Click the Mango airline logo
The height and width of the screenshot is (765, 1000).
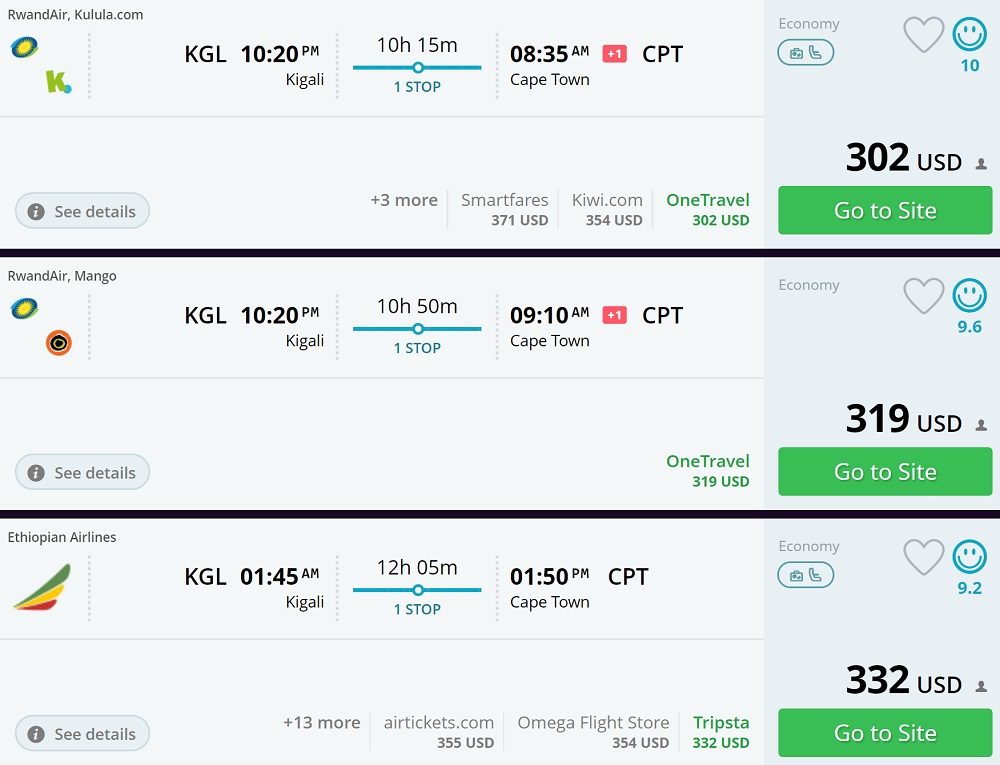[59, 343]
